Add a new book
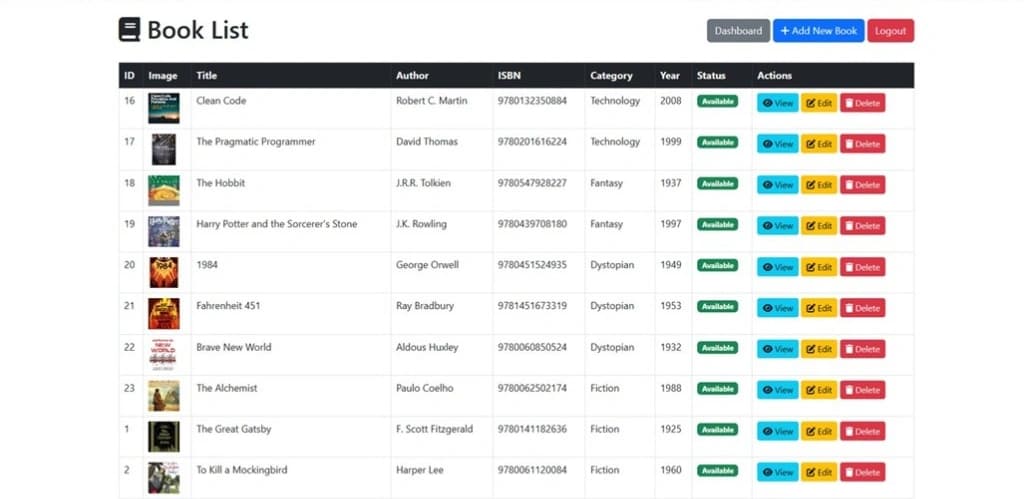This screenshot has width=1024, height=499. point(818,31)
